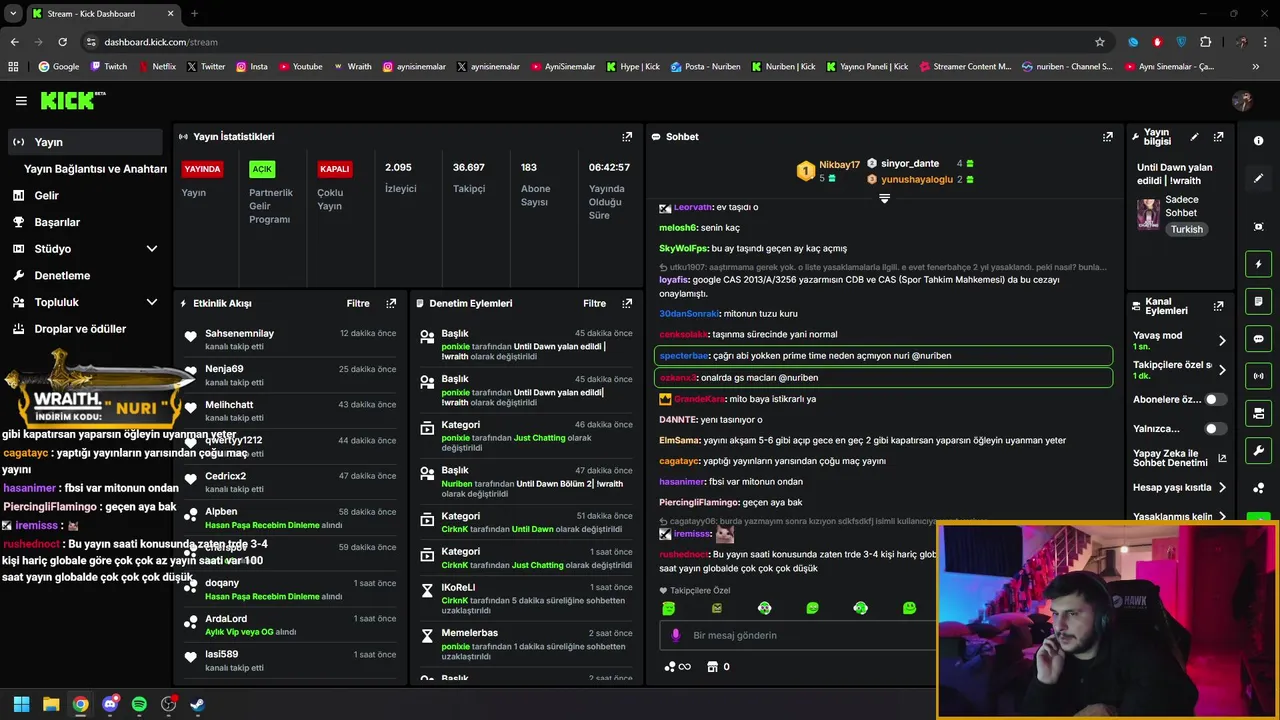Click the Kick logo
The height and width of the screenshot is (720, 1280).
point(72,100)
